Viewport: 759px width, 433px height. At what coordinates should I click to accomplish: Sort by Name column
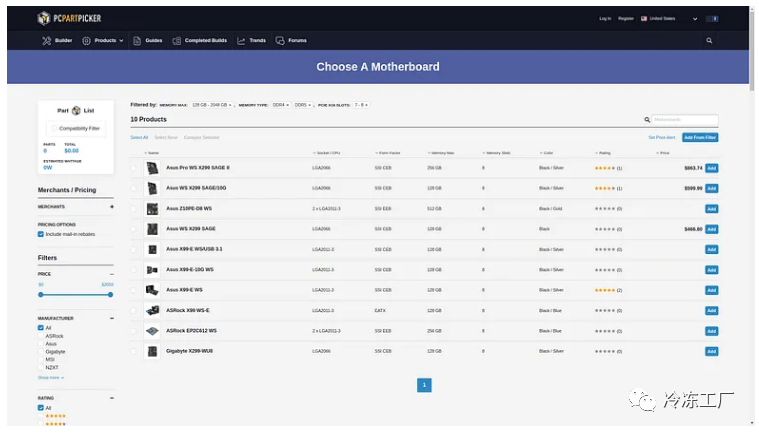pyautogui.click(x=152, y=153)
